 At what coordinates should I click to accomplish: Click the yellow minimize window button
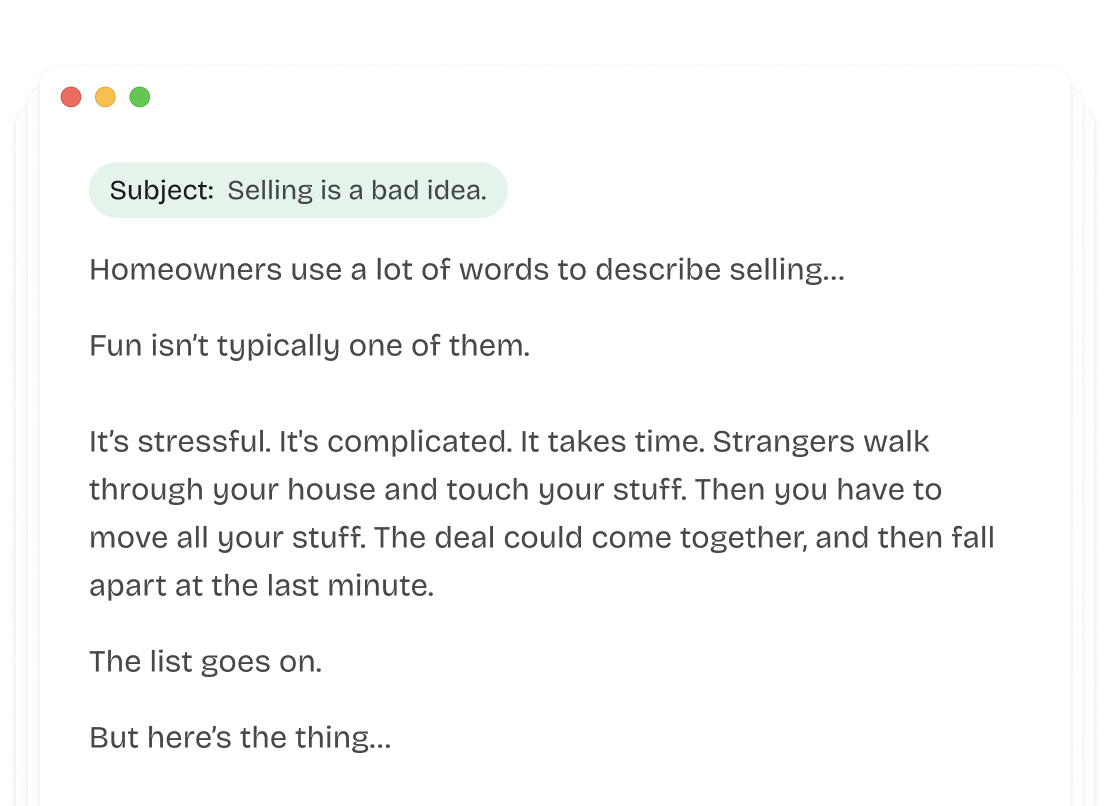point(105,97)
